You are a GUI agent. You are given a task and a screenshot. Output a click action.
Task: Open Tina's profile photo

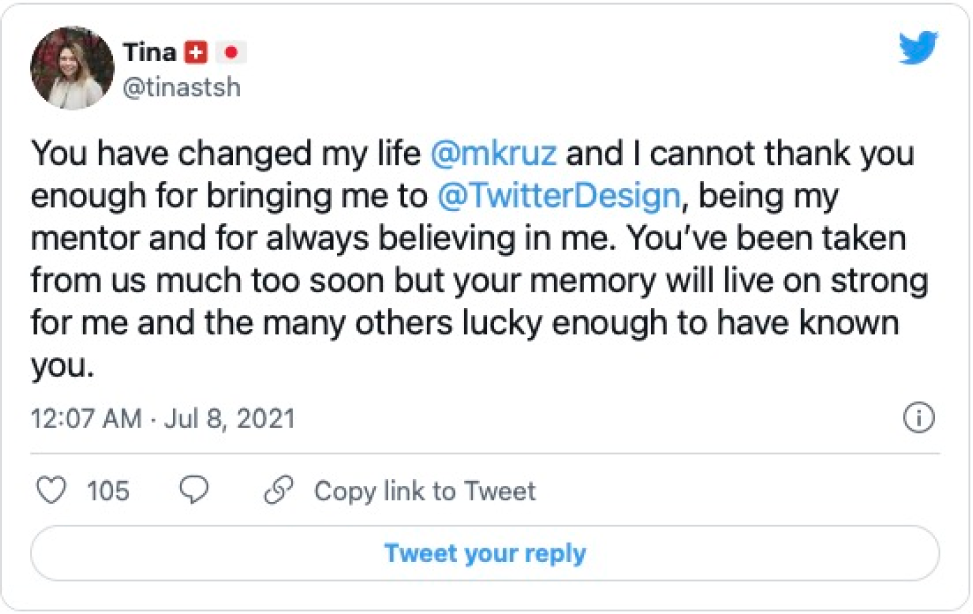coord(70,70)
